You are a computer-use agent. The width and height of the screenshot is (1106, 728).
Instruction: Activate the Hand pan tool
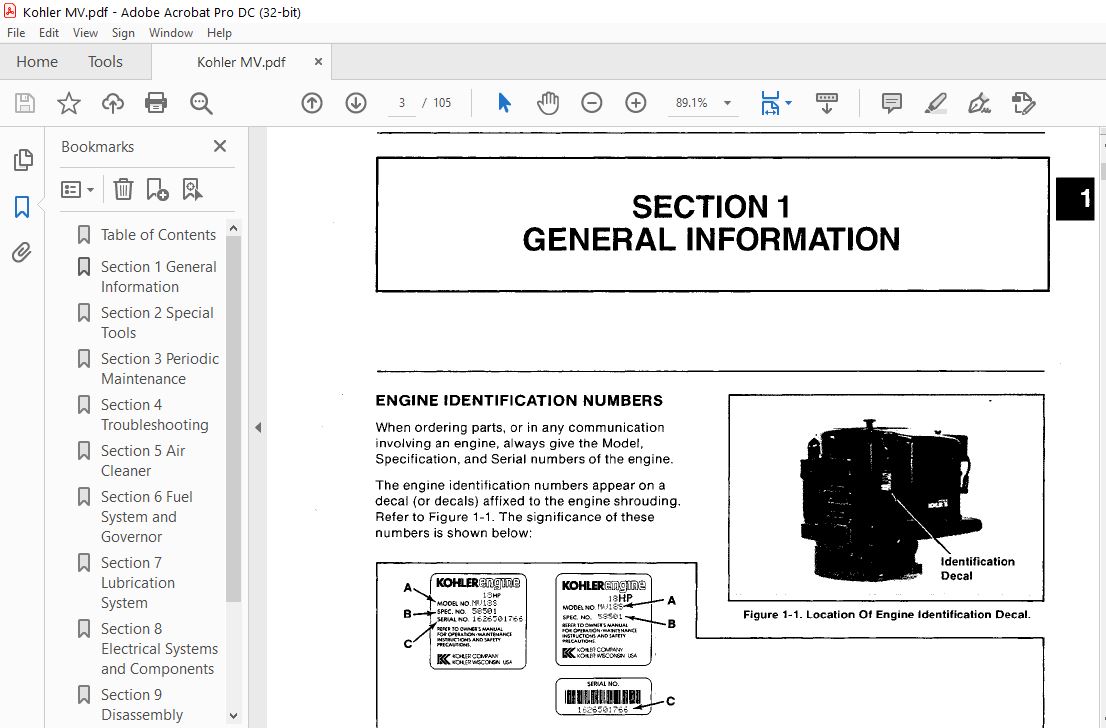click(x=547, y=103)
